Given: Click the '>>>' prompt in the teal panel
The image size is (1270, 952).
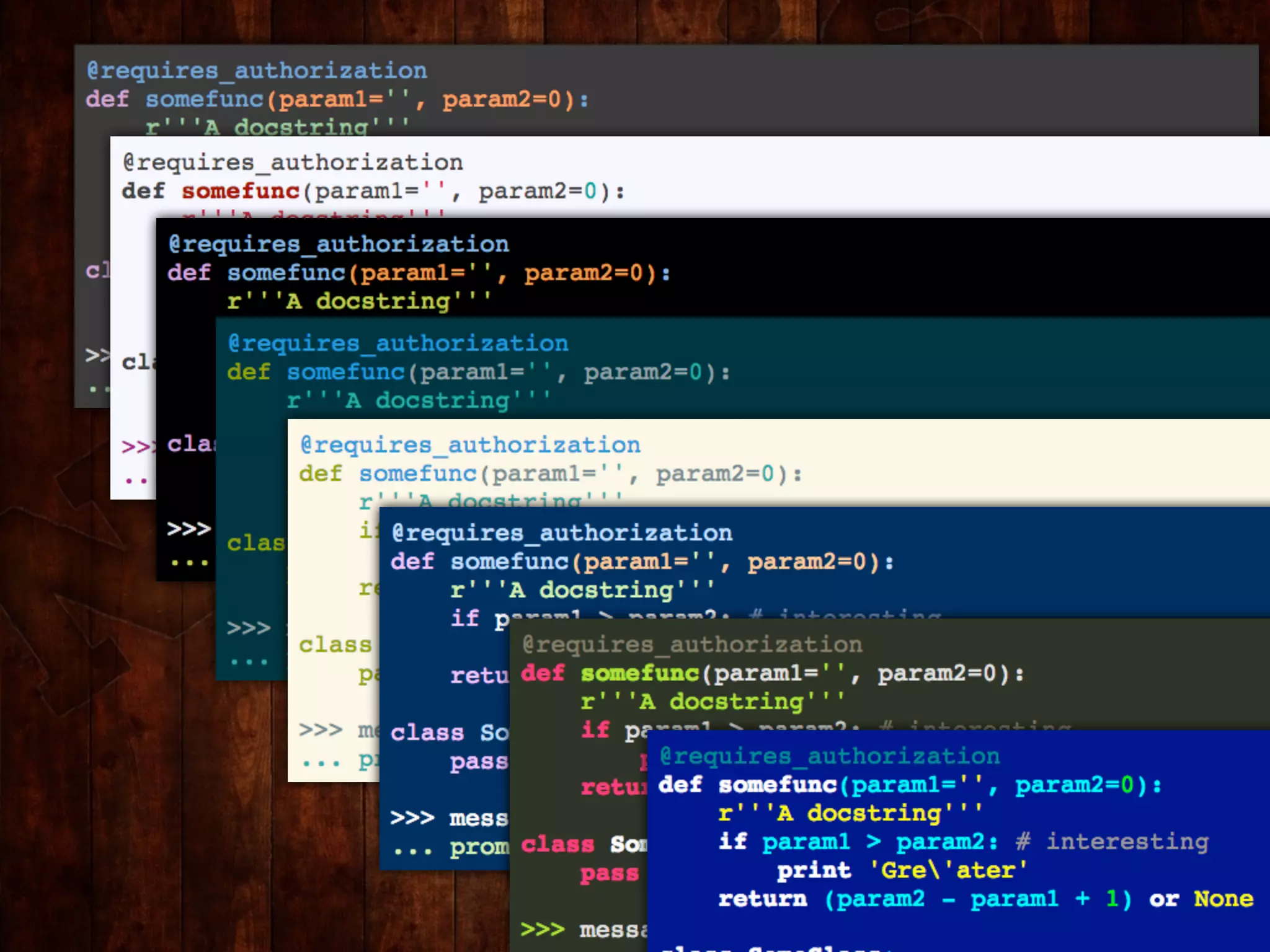Looking at the screenshot, I should 249,628.
